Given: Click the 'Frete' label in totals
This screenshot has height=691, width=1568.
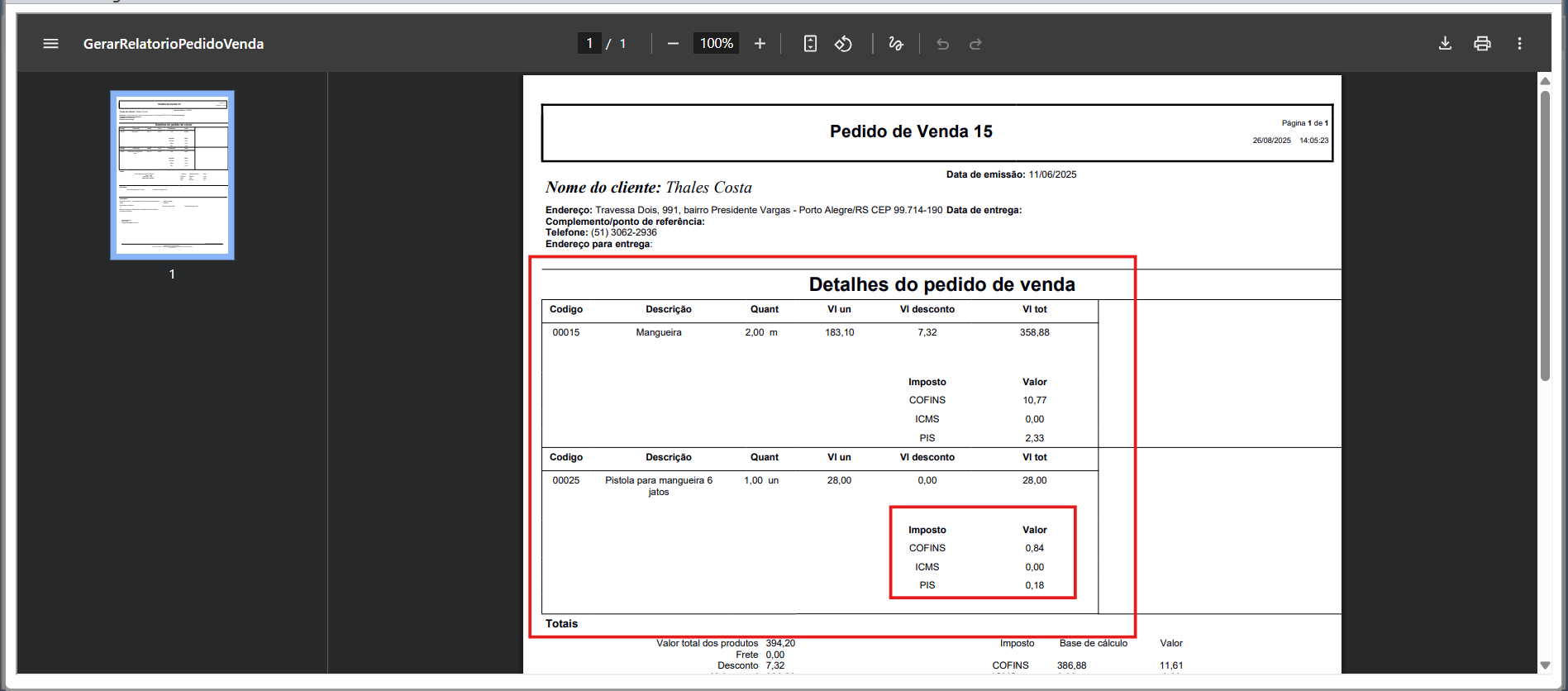Looking at the screenshot, I should coord(747,655).
